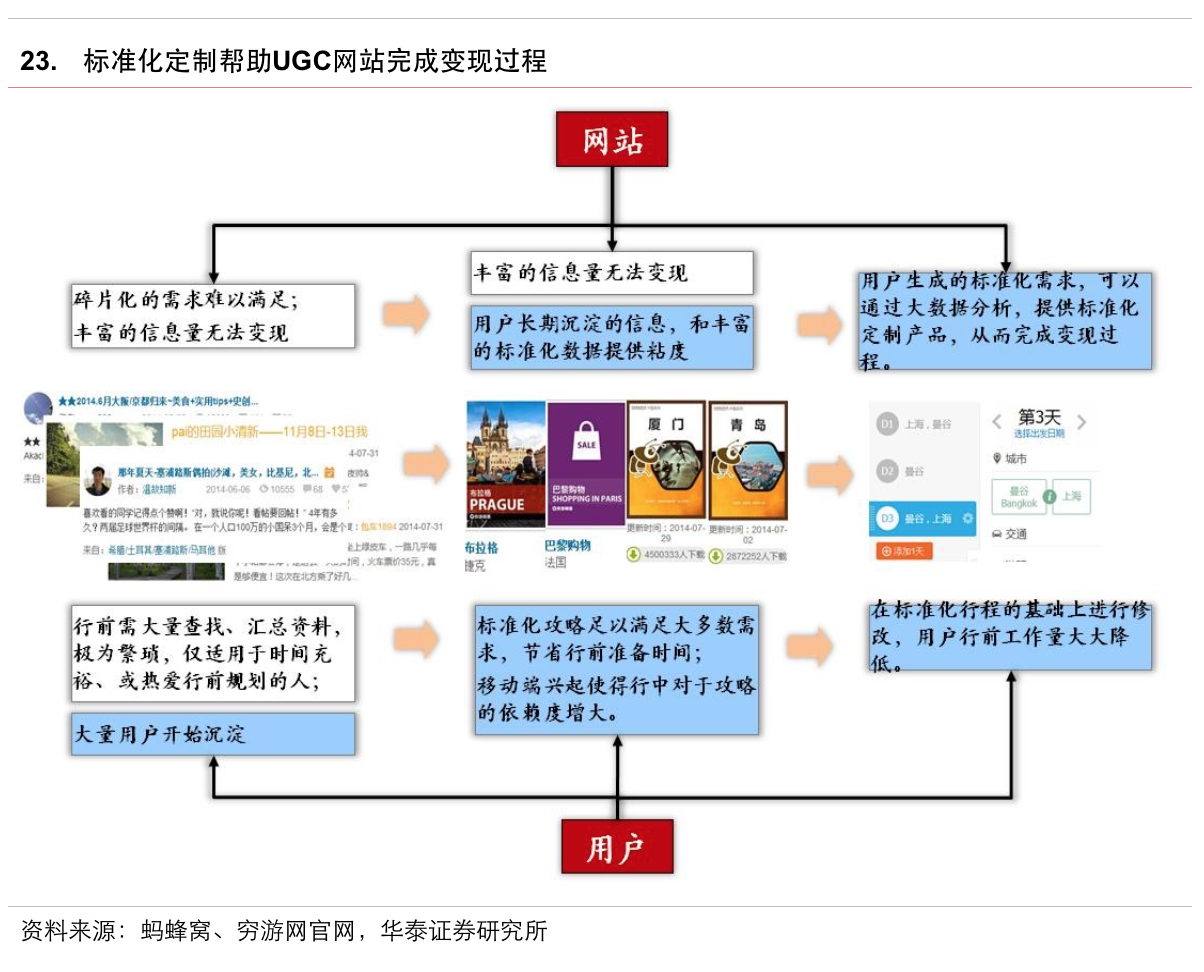This screenshot has width=1204, height=972.
Task: Click the red 用户 box
Action: pos(616,846)
